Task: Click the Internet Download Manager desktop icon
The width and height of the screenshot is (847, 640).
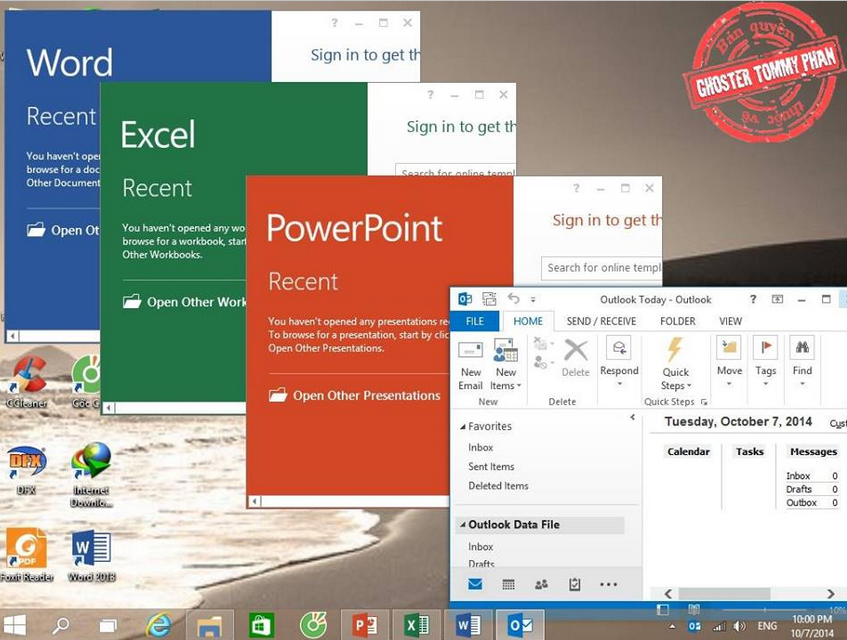Action: pyautogui.click(x=91, y=474)
